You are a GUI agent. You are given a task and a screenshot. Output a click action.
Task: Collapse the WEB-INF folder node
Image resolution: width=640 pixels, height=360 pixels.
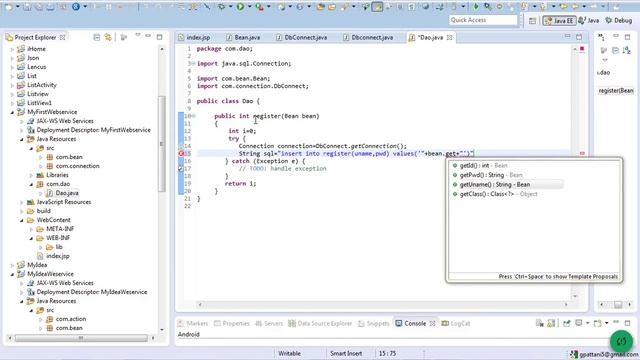(31, 238)
